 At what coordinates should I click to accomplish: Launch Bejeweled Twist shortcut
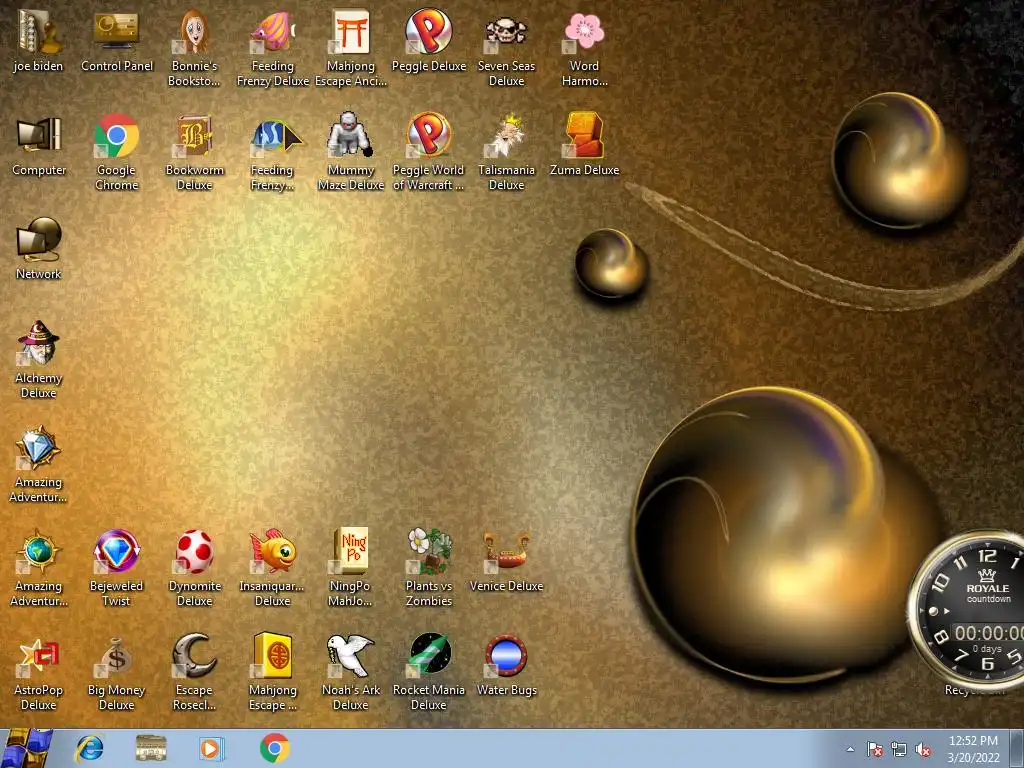click(116, 569)
